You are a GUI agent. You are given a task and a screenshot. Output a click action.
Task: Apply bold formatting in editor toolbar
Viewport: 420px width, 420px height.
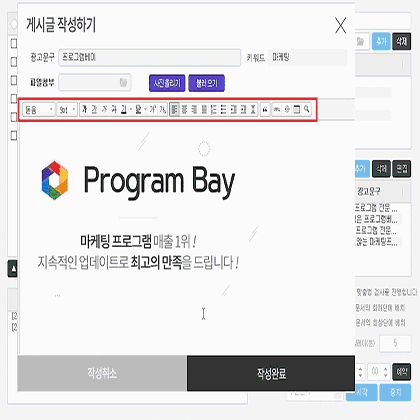click(x=84, y=109)
